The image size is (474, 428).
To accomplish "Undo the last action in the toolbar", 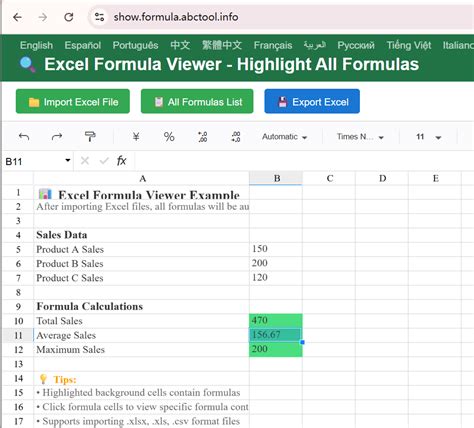I will (24, 137).
